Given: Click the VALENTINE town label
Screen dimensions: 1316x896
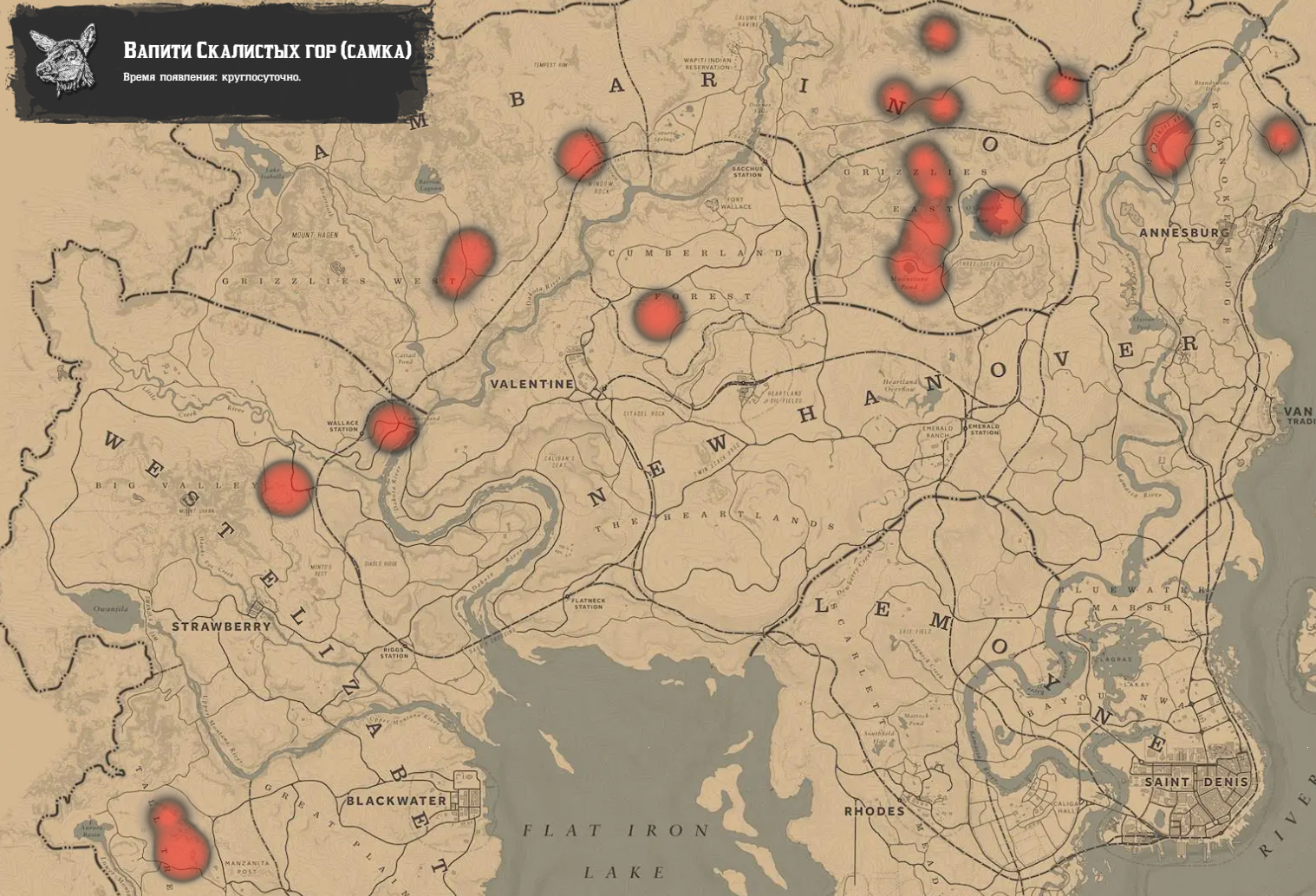Looking at the screenshot, I should 531,384.
